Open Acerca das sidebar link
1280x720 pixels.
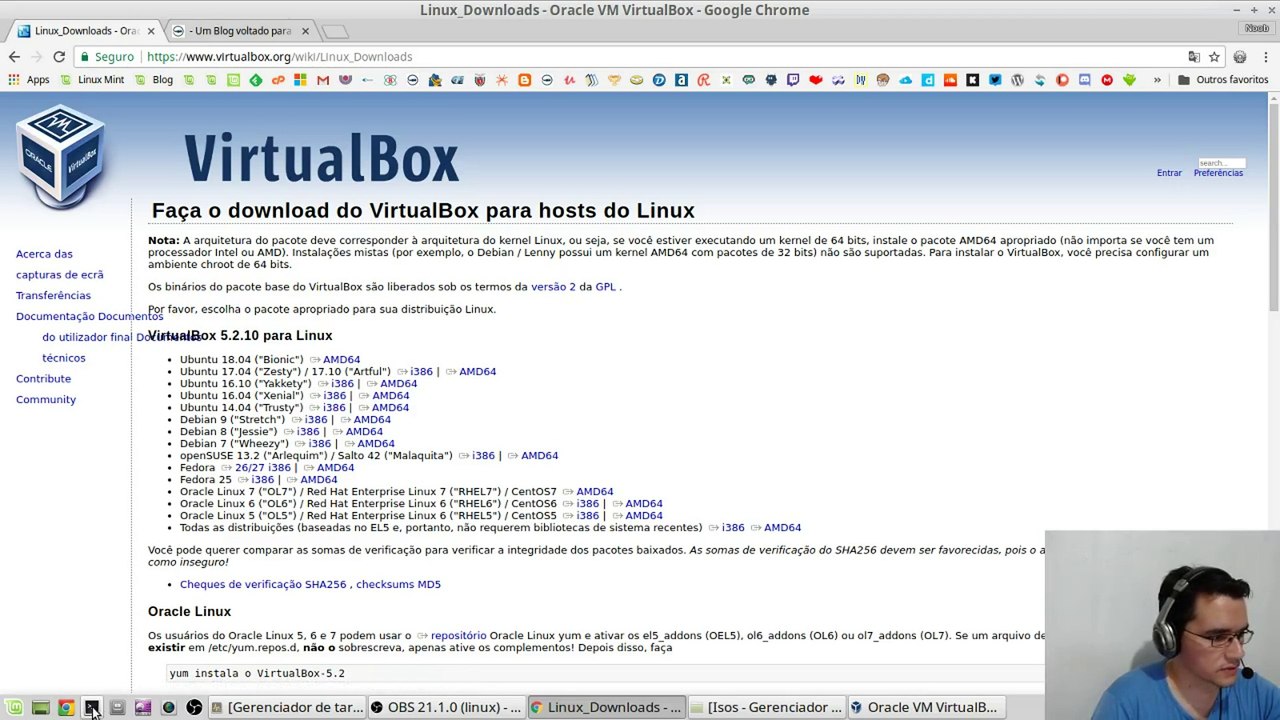[44, 254]
